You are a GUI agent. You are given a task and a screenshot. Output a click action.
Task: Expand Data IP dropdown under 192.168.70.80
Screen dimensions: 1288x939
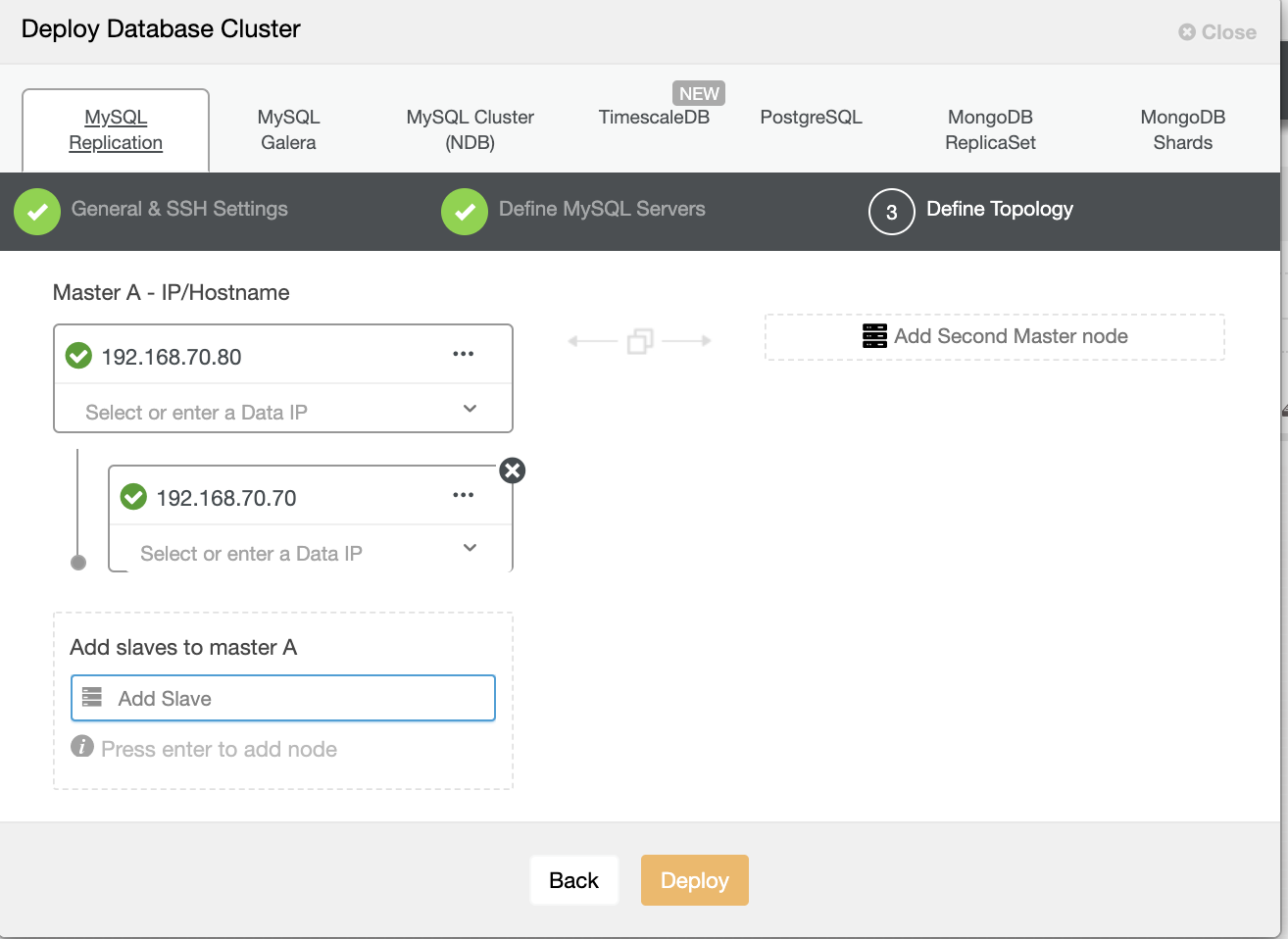(471, 409)
